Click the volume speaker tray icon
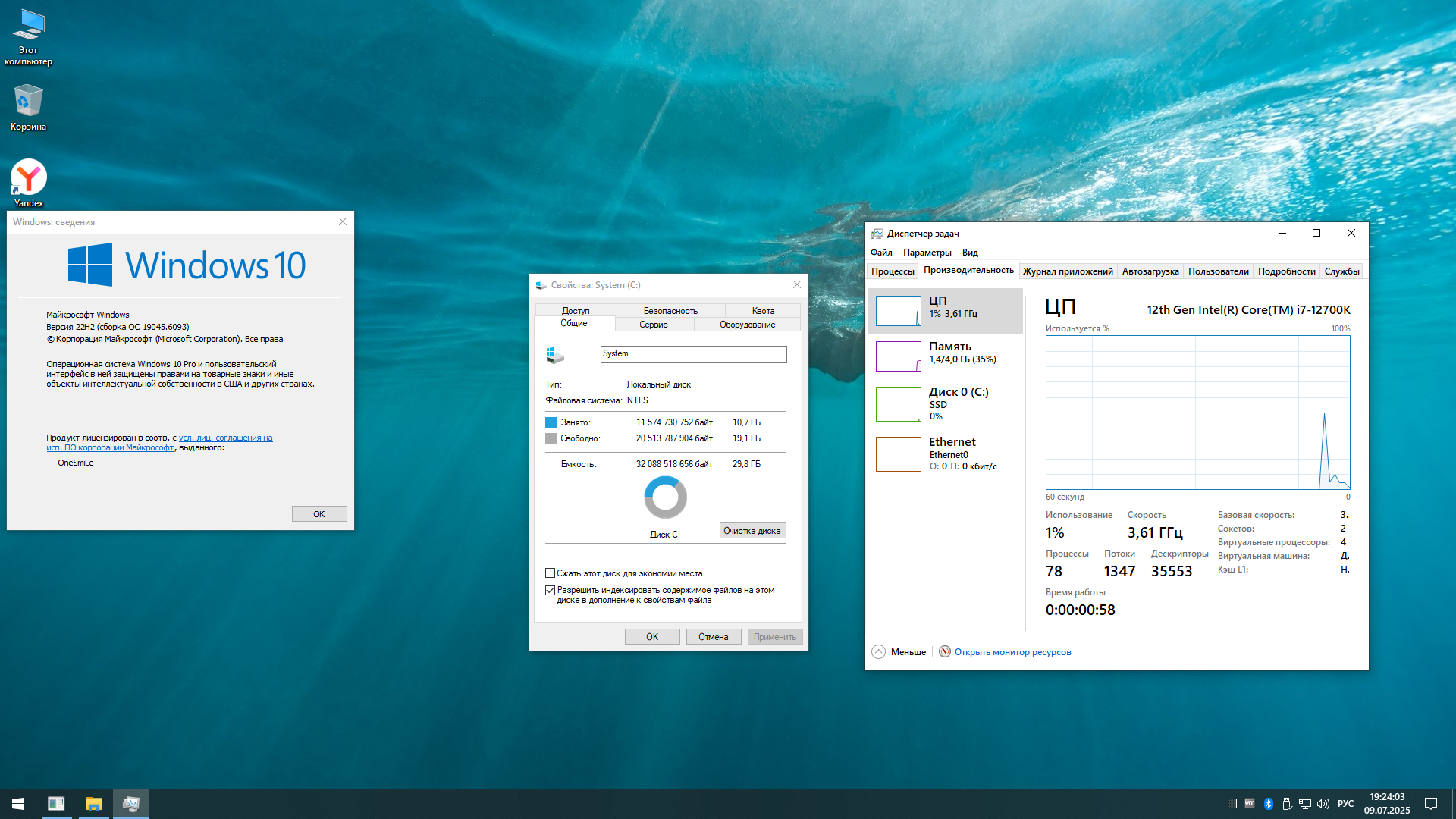 [x=1323, y=804]
